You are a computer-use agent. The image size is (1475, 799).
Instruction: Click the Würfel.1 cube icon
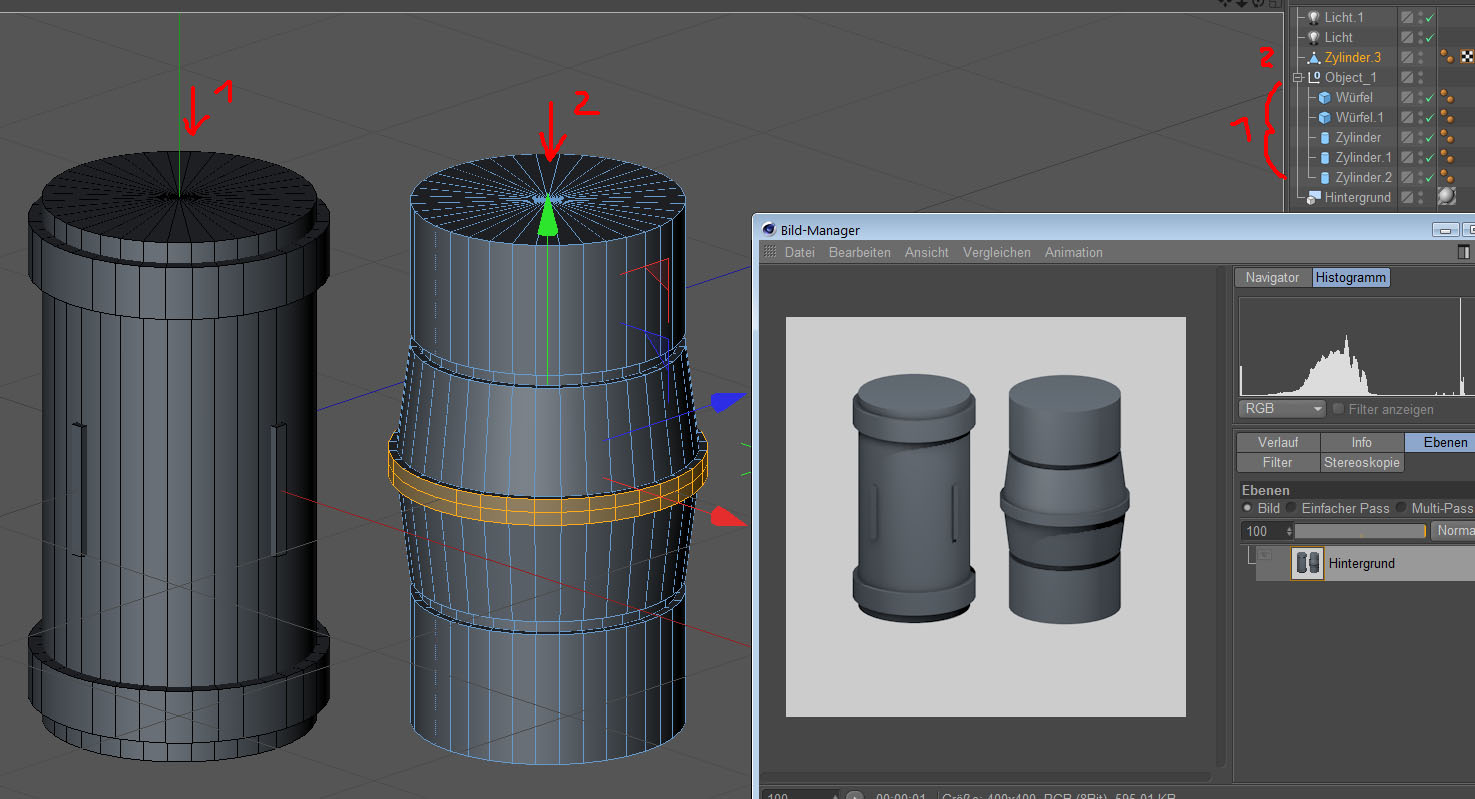pos(1324,118)
